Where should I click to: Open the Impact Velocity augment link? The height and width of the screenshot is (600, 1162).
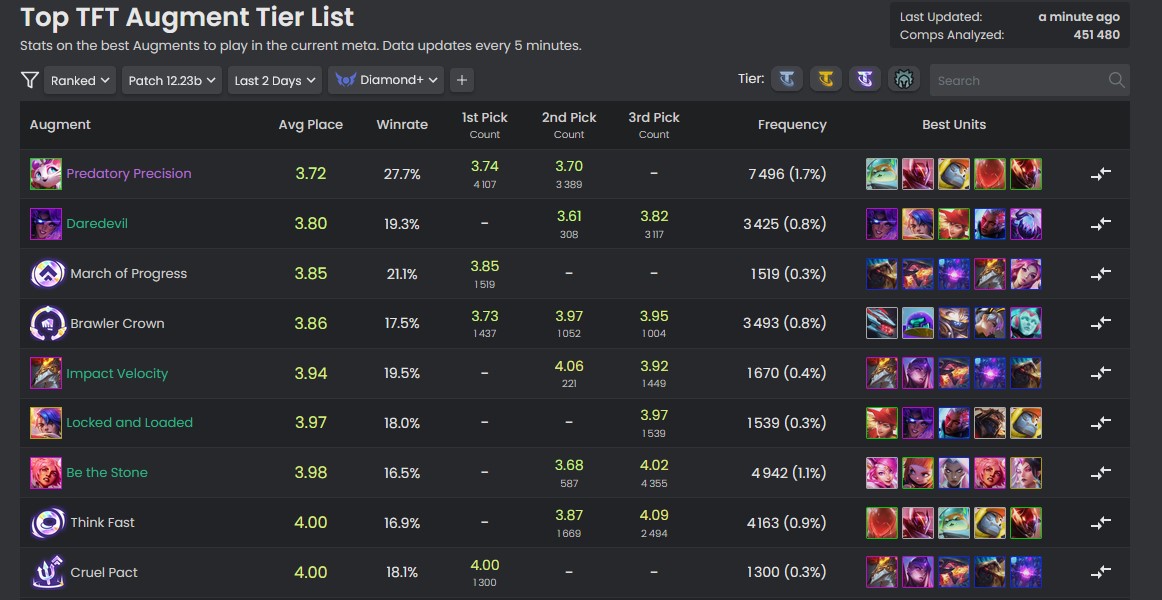pos(117,374)
